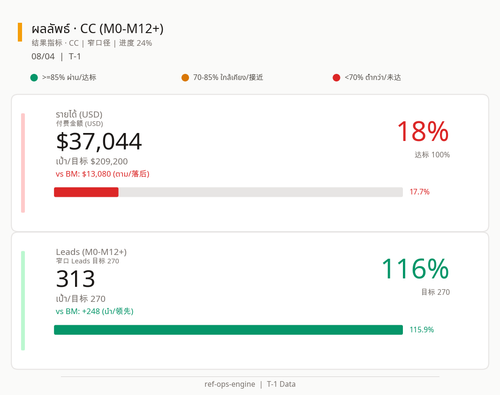Click the 115.9% progress label
500x395 pixels.
click(422, 330)
